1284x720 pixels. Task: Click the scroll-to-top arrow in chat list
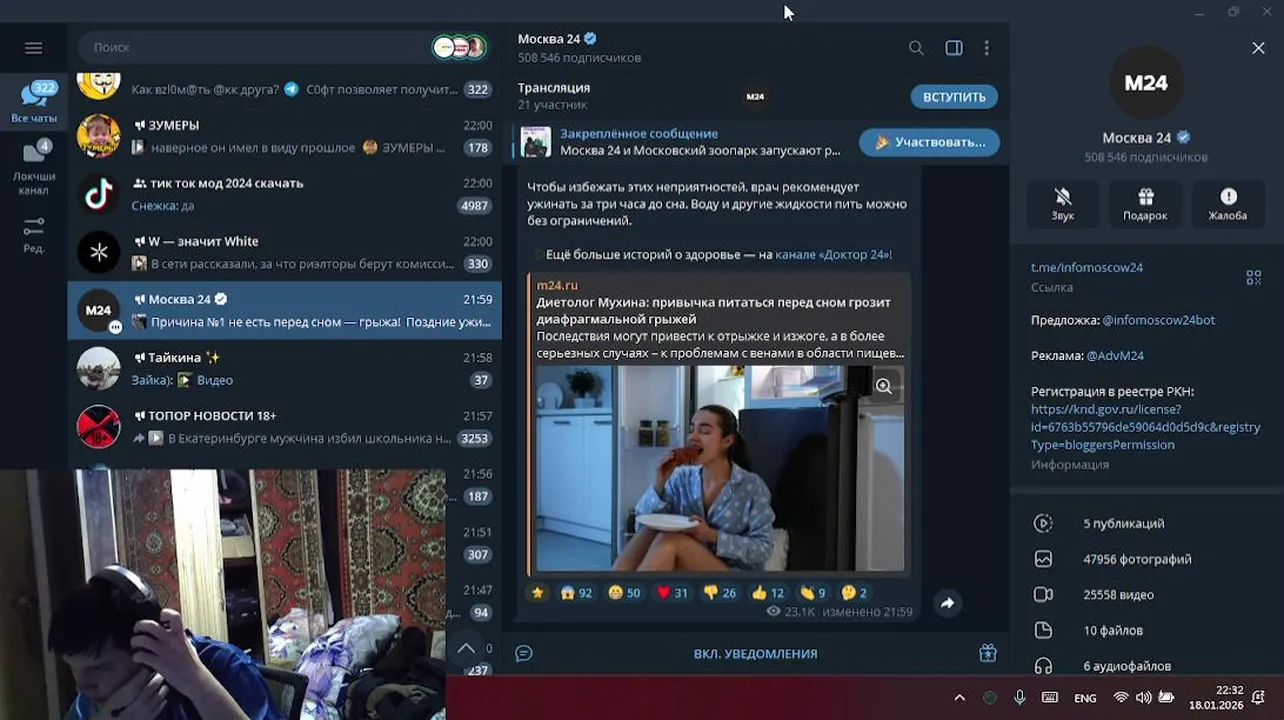click(466, 648)
